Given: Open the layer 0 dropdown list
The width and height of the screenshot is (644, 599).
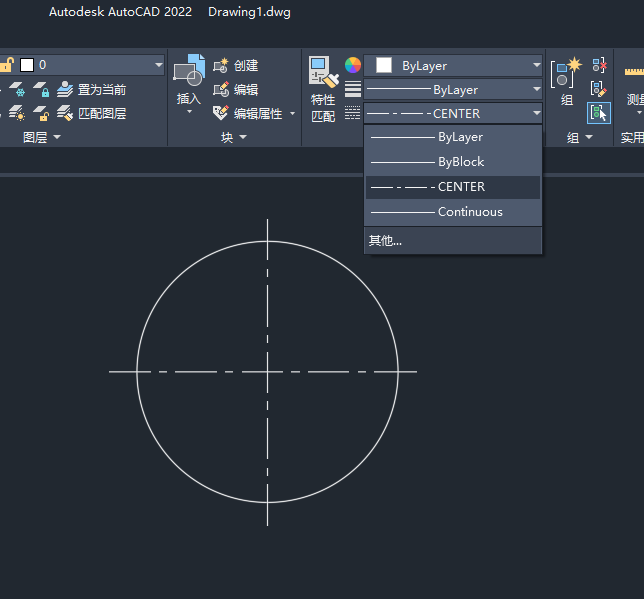Looking at the screenshot, I should click(158, 65).
